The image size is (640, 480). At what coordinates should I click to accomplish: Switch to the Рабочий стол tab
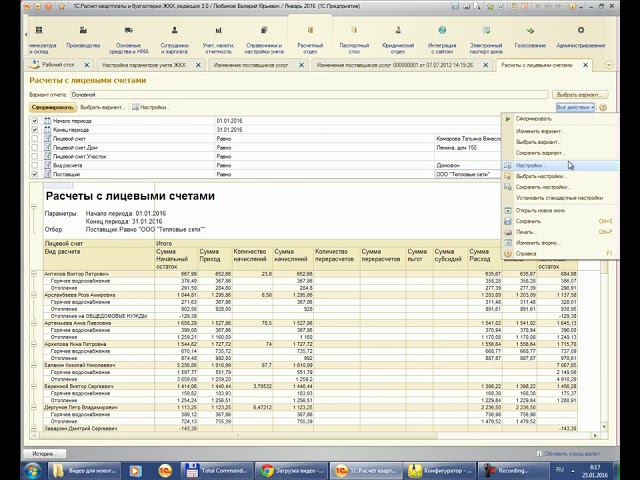coord(58,65)
